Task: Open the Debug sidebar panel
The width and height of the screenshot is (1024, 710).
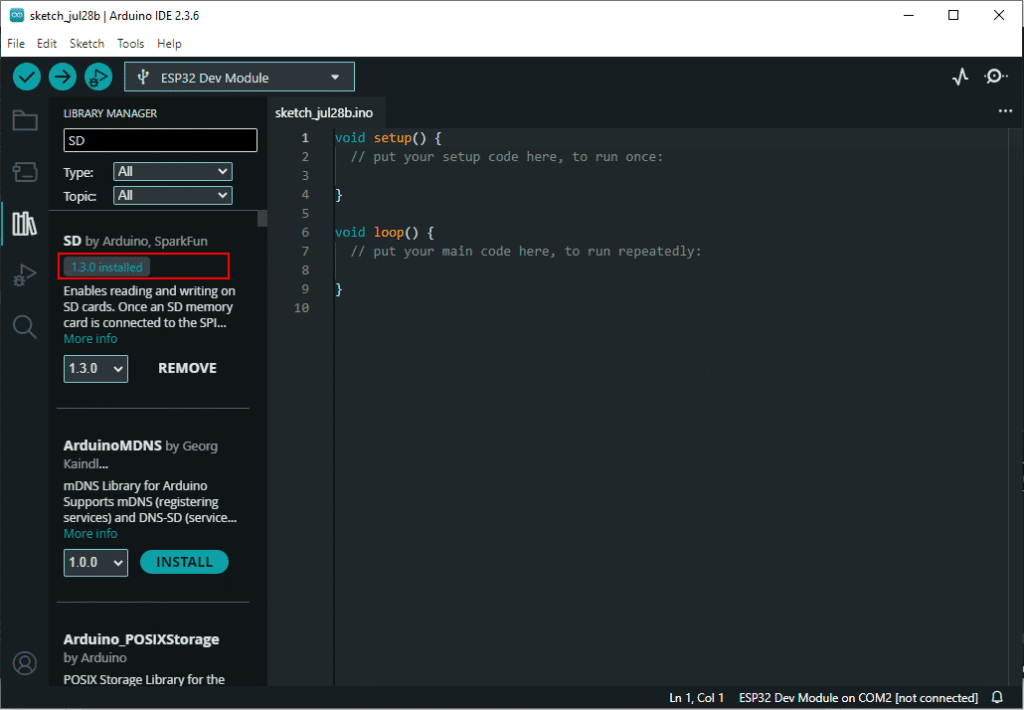Action: coord(25,275)
